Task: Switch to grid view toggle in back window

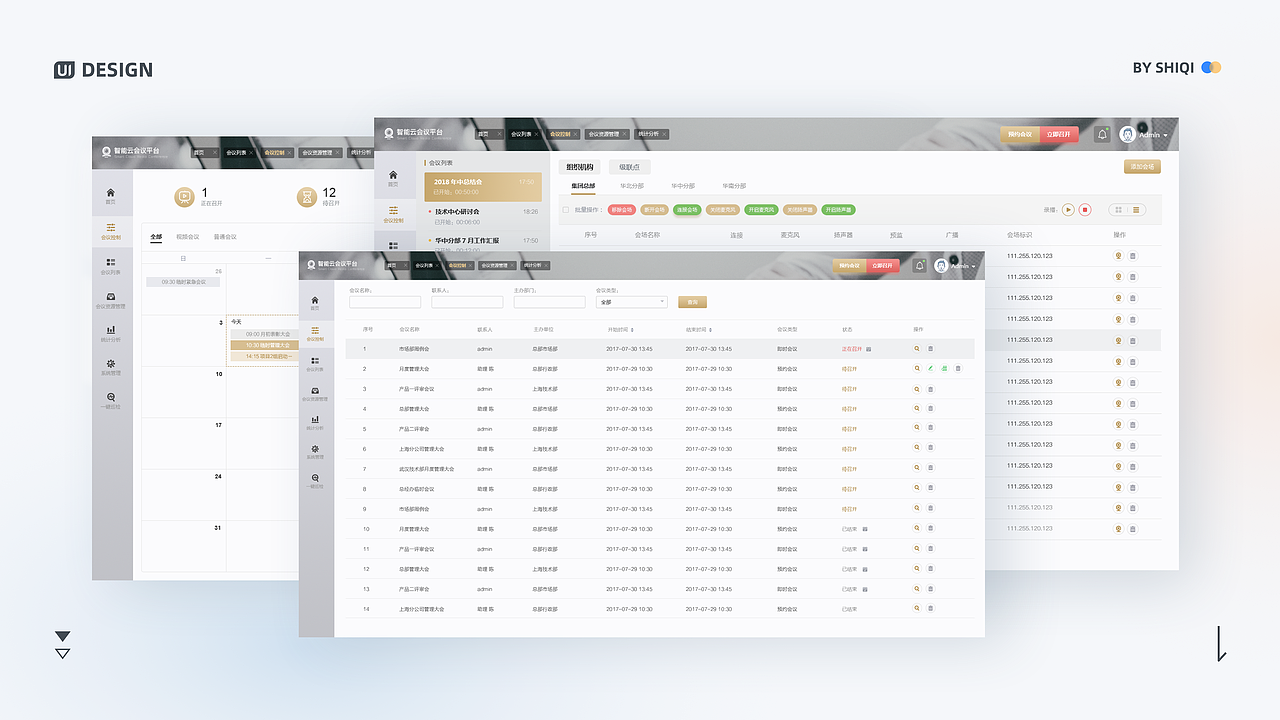Action: (1118, 210)
